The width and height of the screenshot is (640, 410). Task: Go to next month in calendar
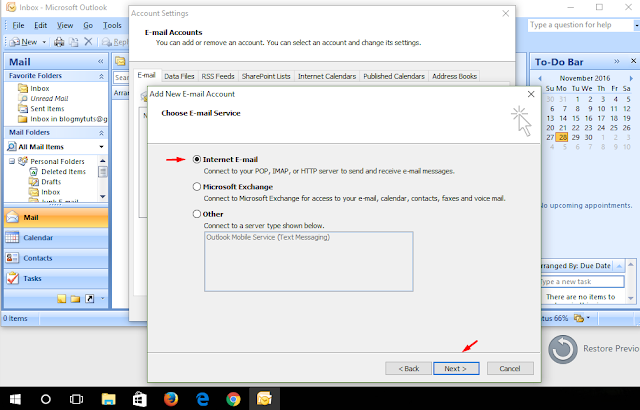631,78
